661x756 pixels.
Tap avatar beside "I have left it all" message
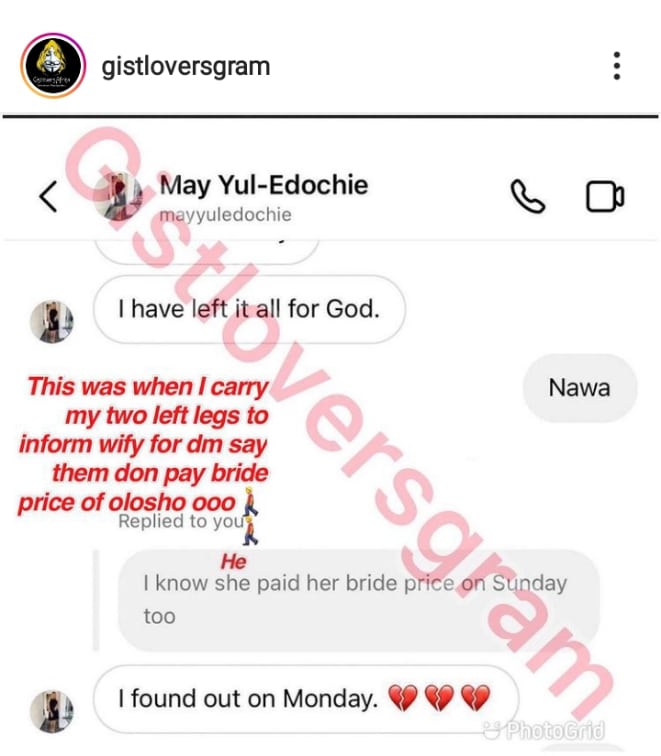(52, 322)
